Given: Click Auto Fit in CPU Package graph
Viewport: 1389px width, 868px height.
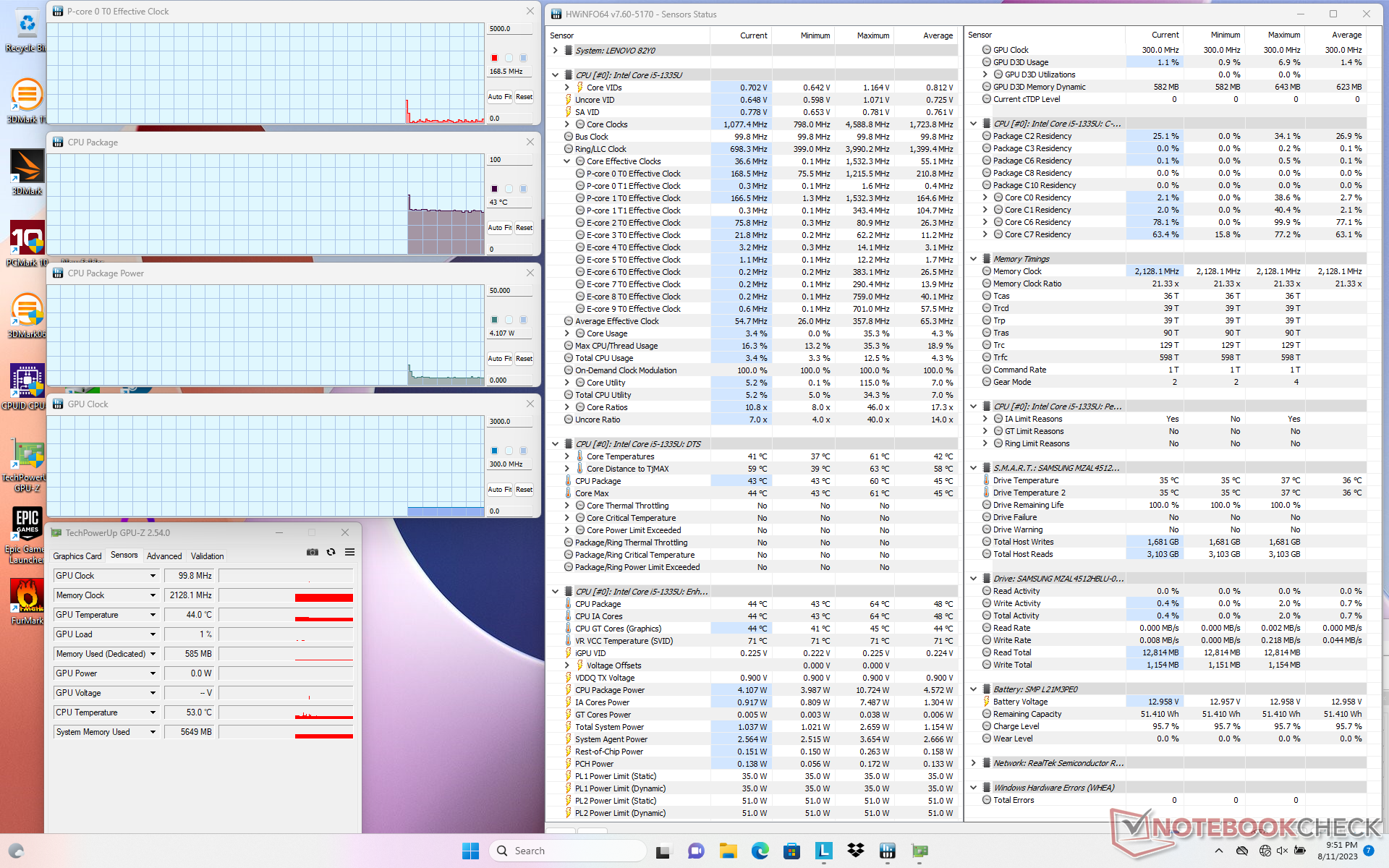Looking at the screenshot, I should coord(499,228).
